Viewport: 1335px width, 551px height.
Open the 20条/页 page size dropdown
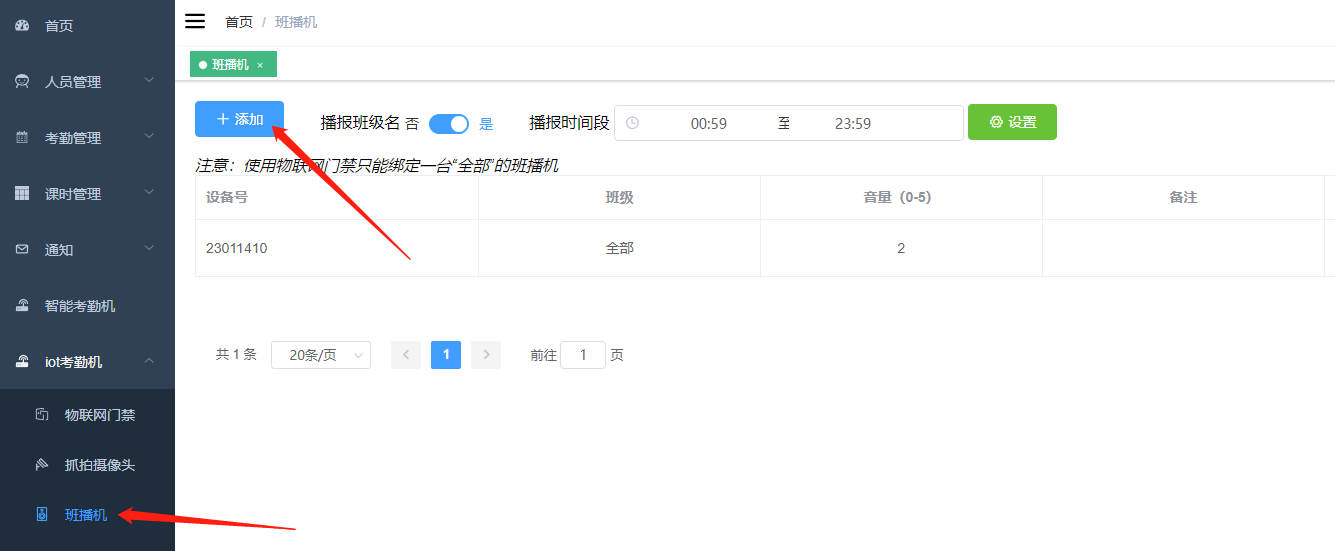[321, 355]
